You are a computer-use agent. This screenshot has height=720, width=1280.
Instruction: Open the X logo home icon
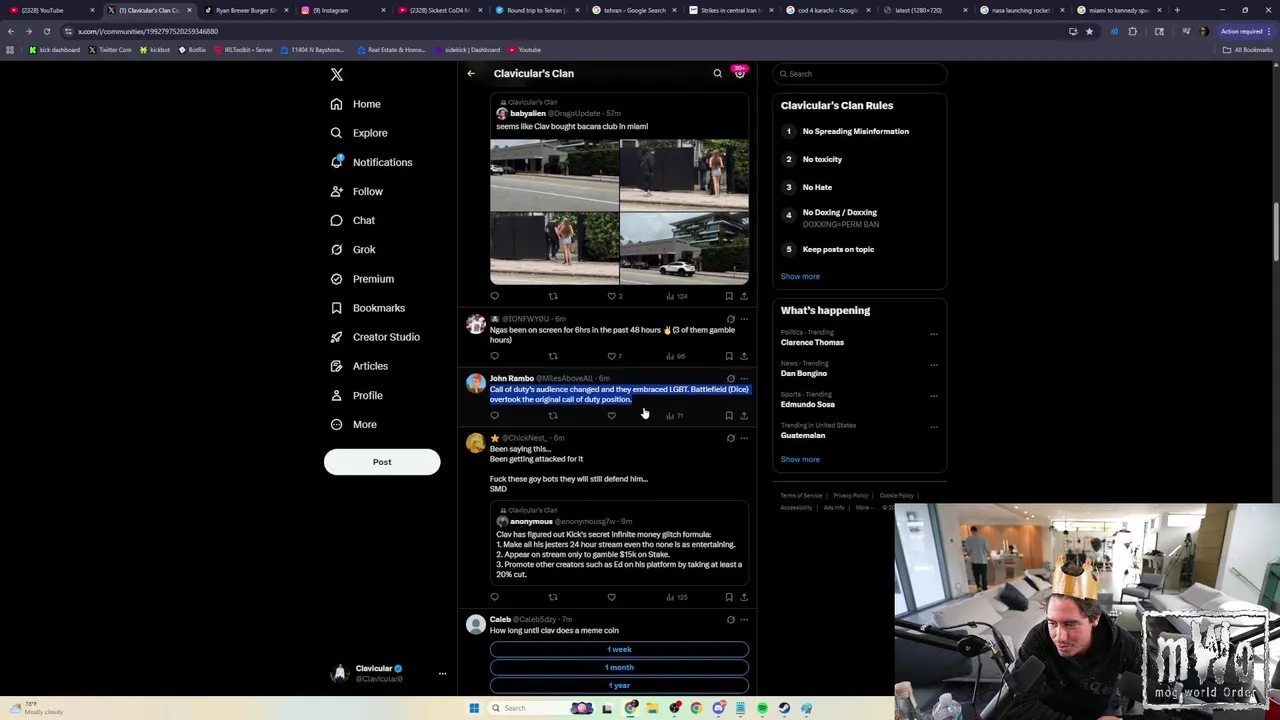tap(337, 75)
